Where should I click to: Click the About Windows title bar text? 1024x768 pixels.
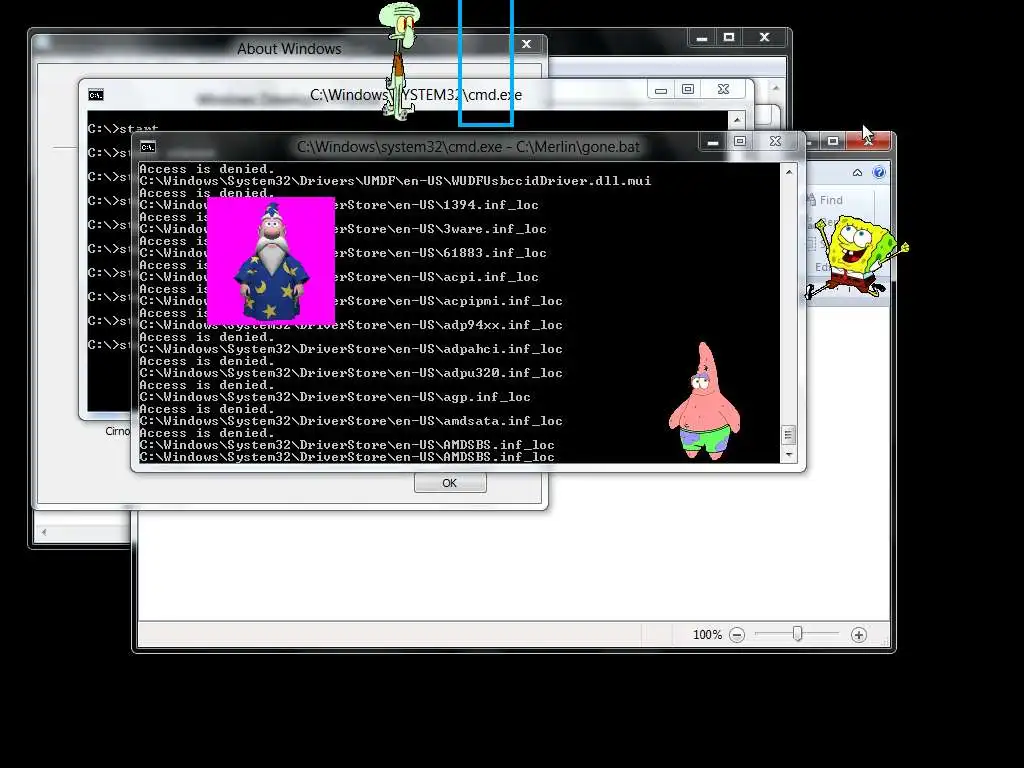coord(289,49)
